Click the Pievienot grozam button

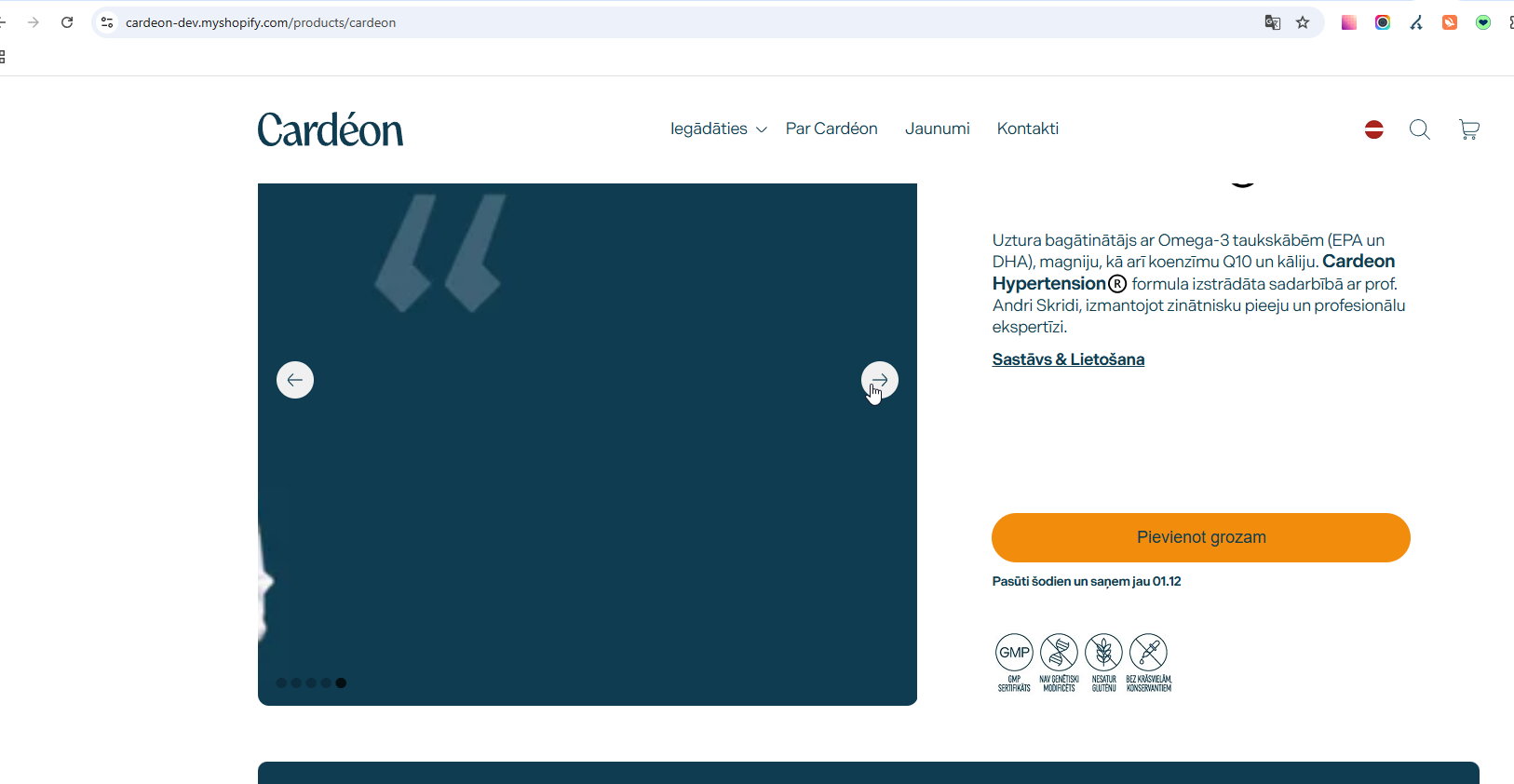coord(1201,537)
